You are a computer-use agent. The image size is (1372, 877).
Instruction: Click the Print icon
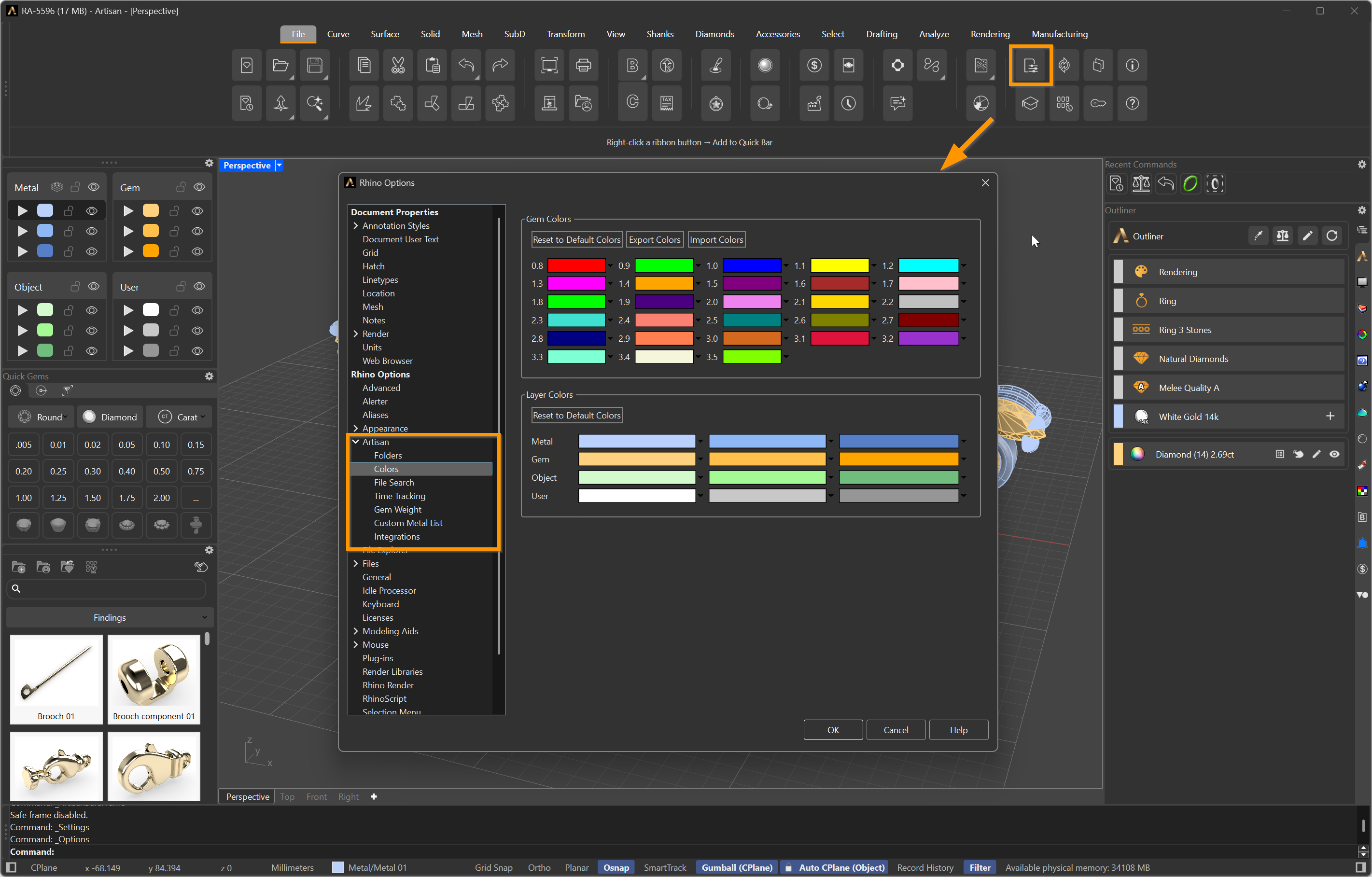(x=583, y=66)
